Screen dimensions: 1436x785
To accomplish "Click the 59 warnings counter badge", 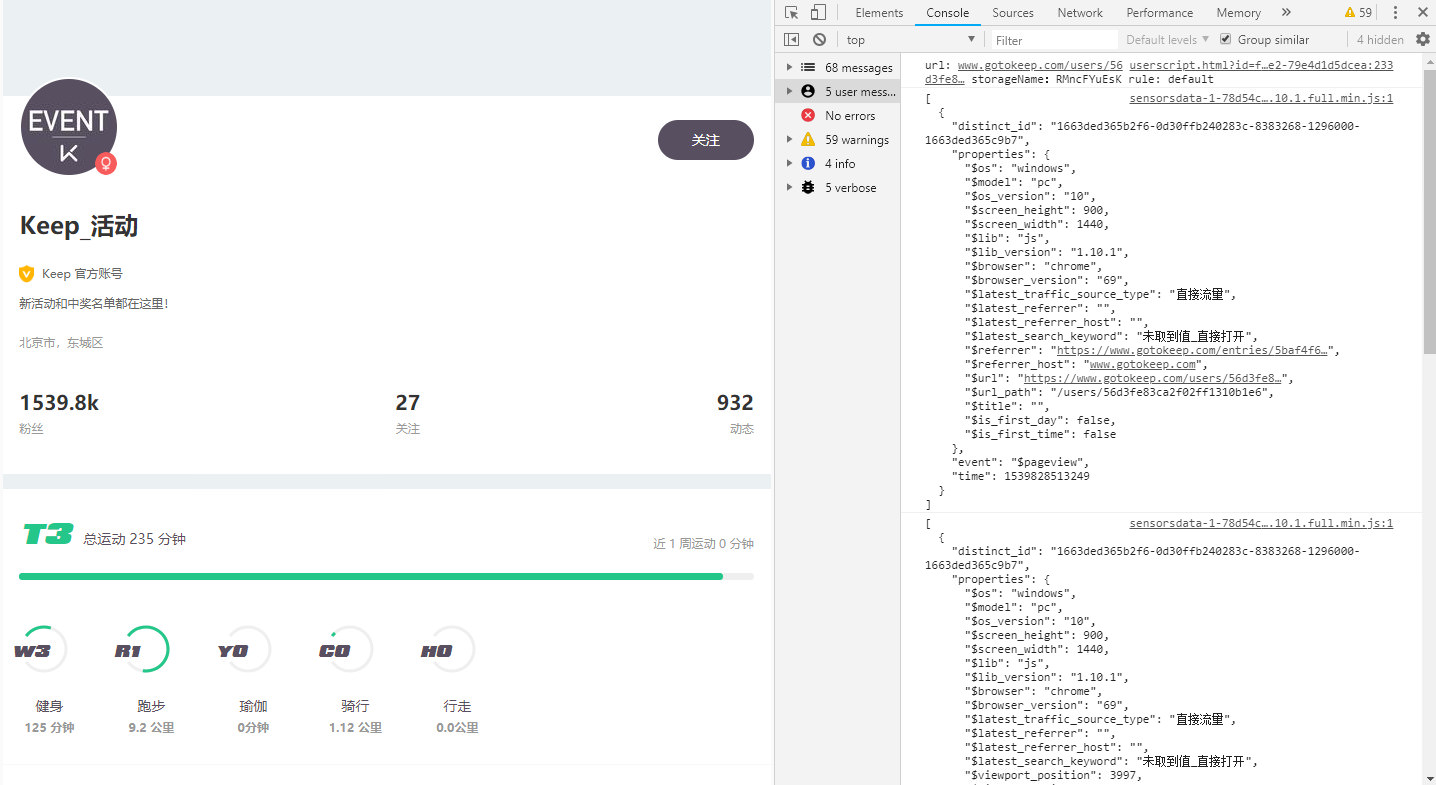I will tap(1358, 13).
